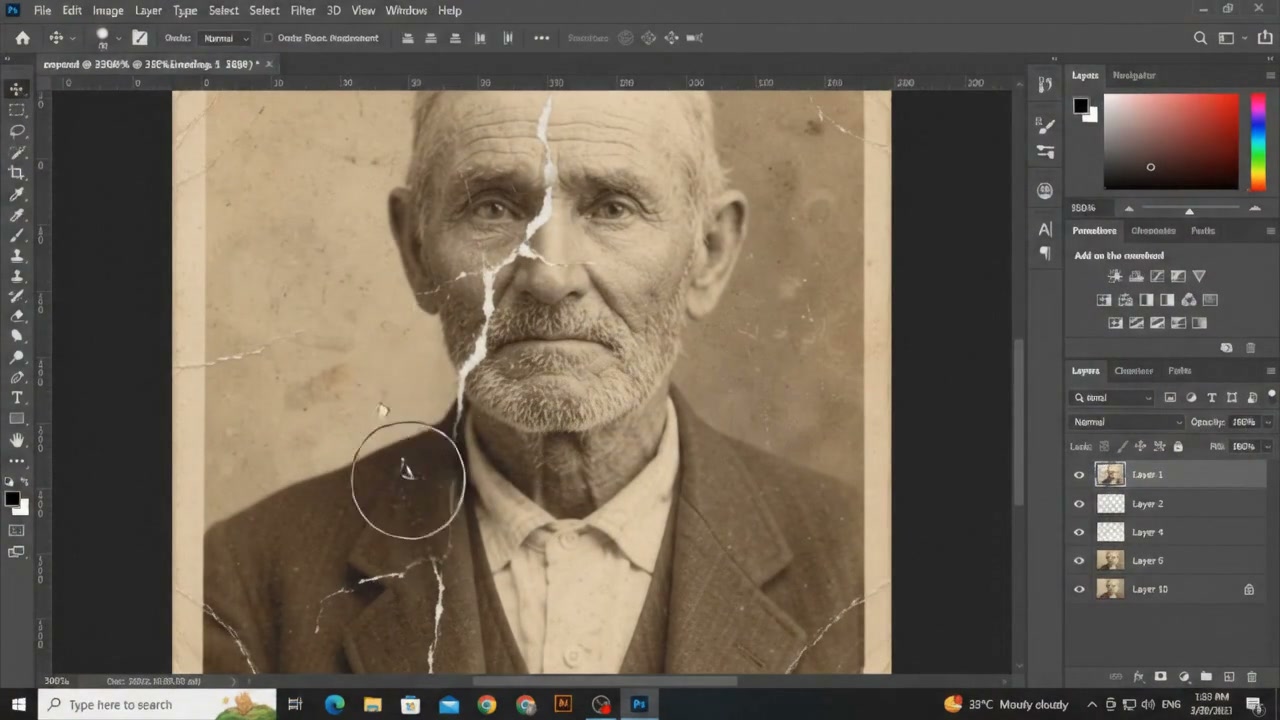Close the open document tab
The width and height of the screenshot is (1280, 720).
point(268,64)
